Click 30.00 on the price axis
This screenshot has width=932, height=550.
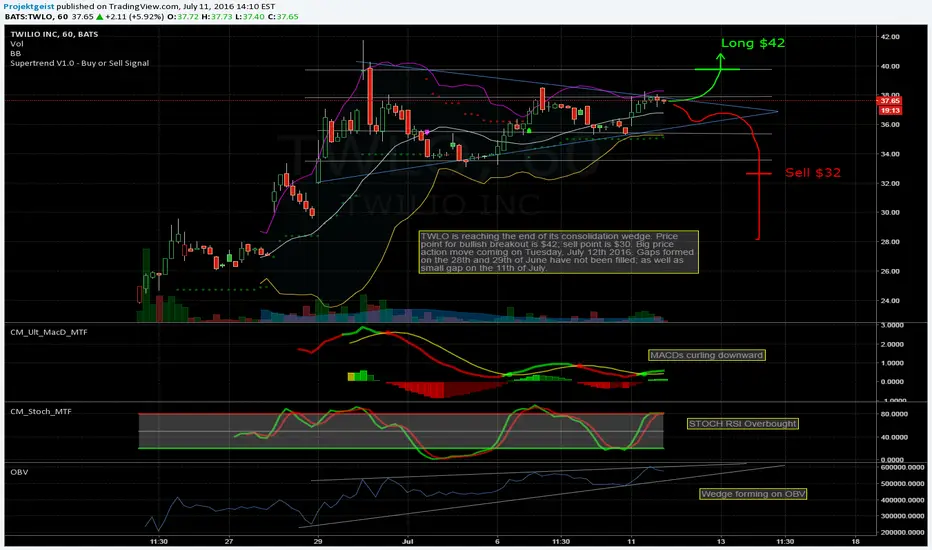tap(890, 212)
